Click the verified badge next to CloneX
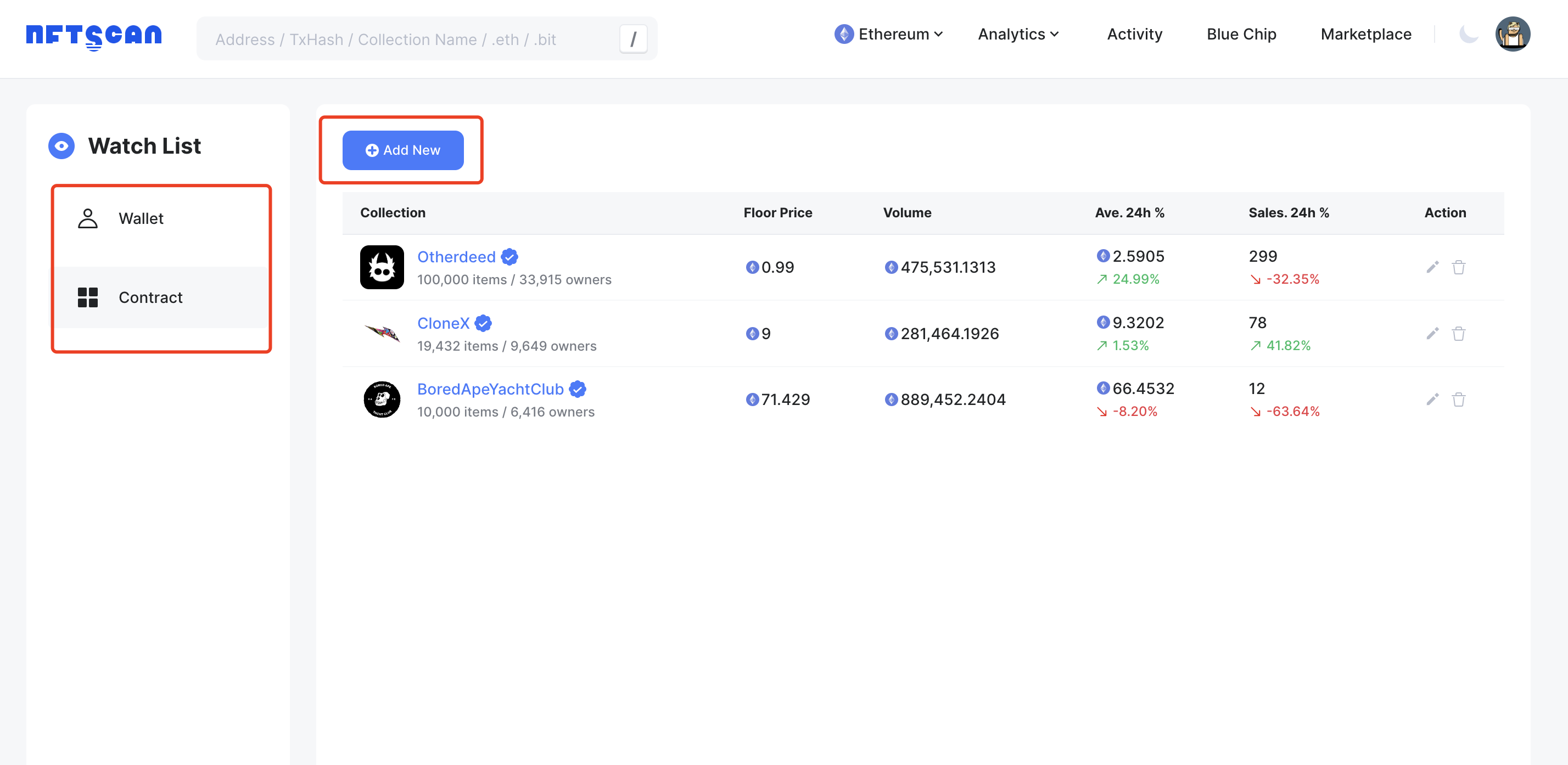The height and width of the screenshot is (765, 1568). pyautogui.click(x=483, y=323)
